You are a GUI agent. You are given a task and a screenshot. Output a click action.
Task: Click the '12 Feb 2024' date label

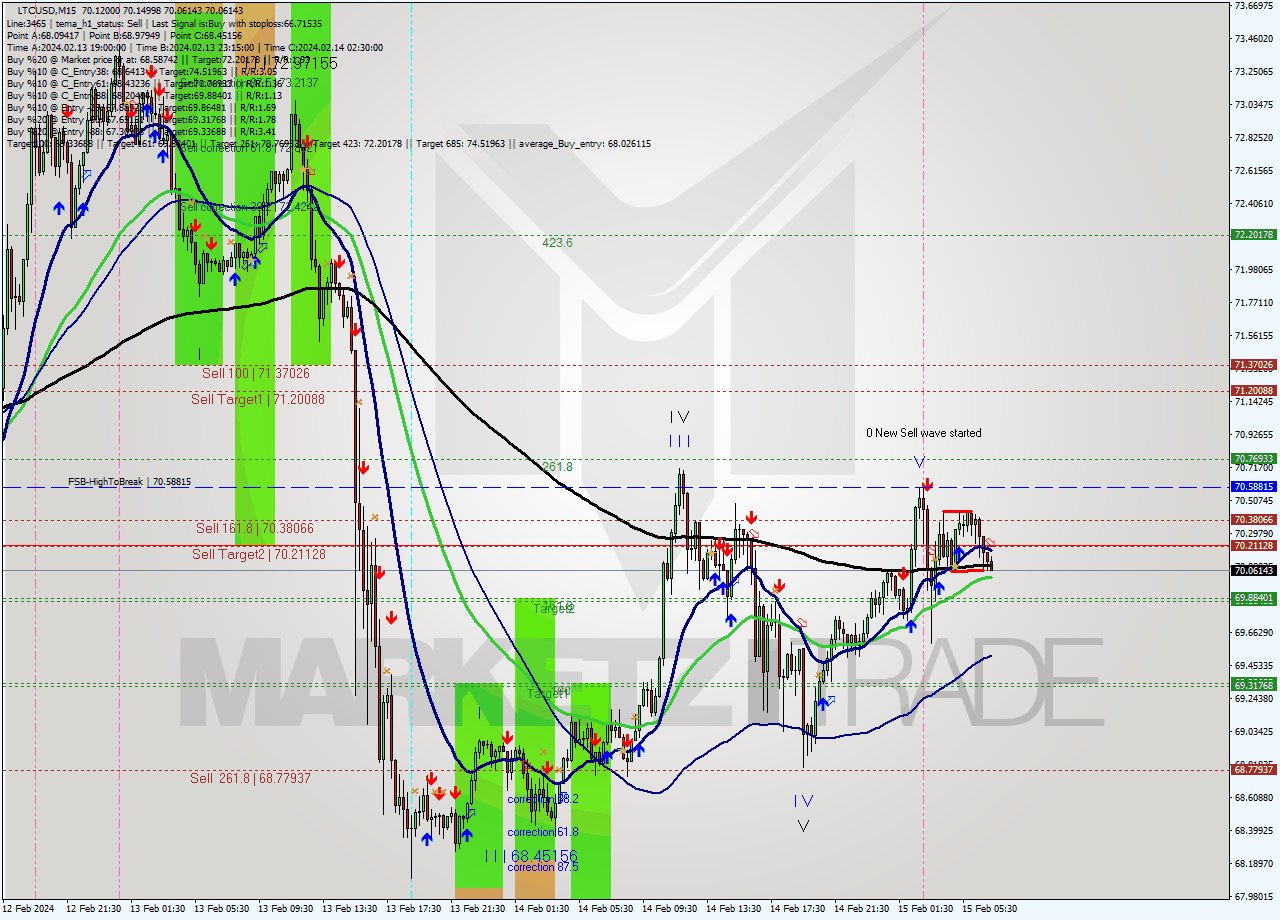(x=30, y=909)
